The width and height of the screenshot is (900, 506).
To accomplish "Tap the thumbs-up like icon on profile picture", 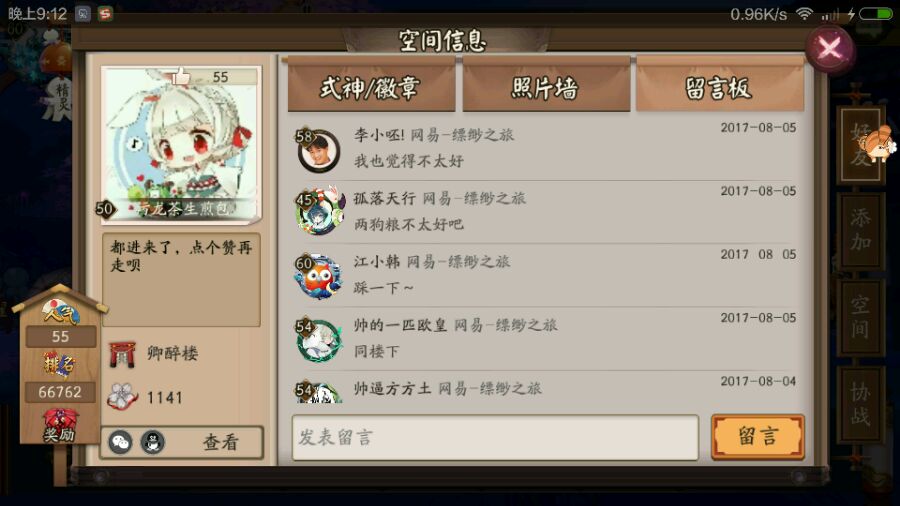I will tap(180, 76).
